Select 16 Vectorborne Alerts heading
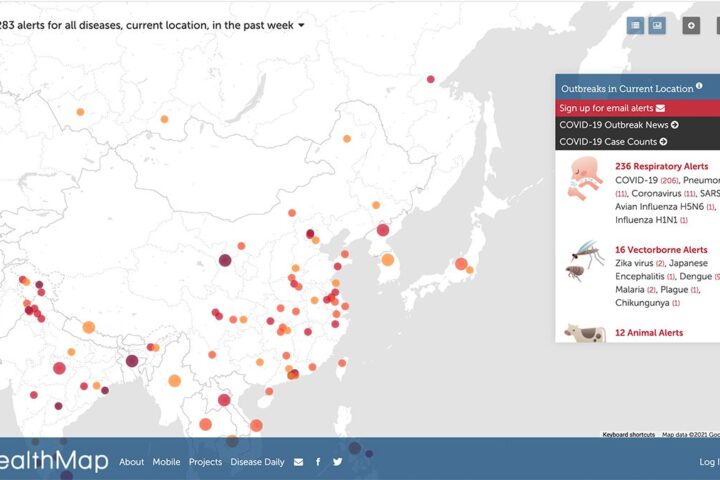This screenshot has height=480, width=720. click(661, 250)
